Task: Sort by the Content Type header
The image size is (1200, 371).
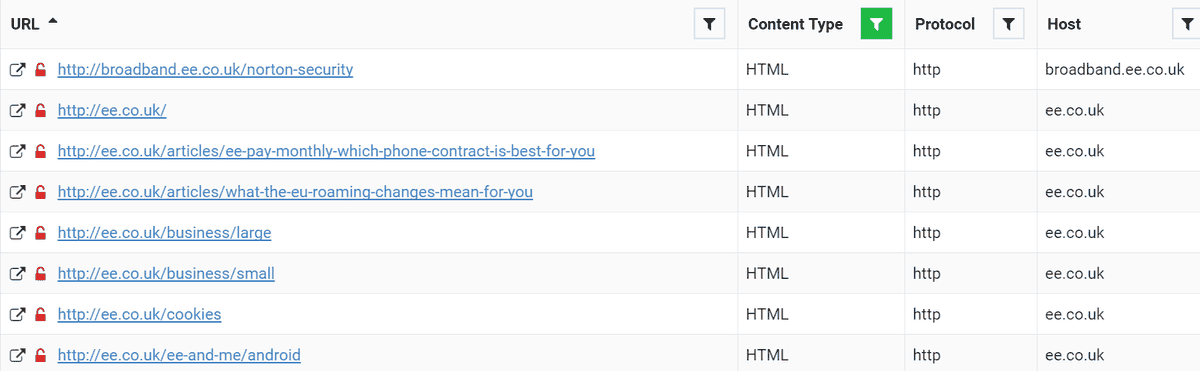Action: click(795, 24)
